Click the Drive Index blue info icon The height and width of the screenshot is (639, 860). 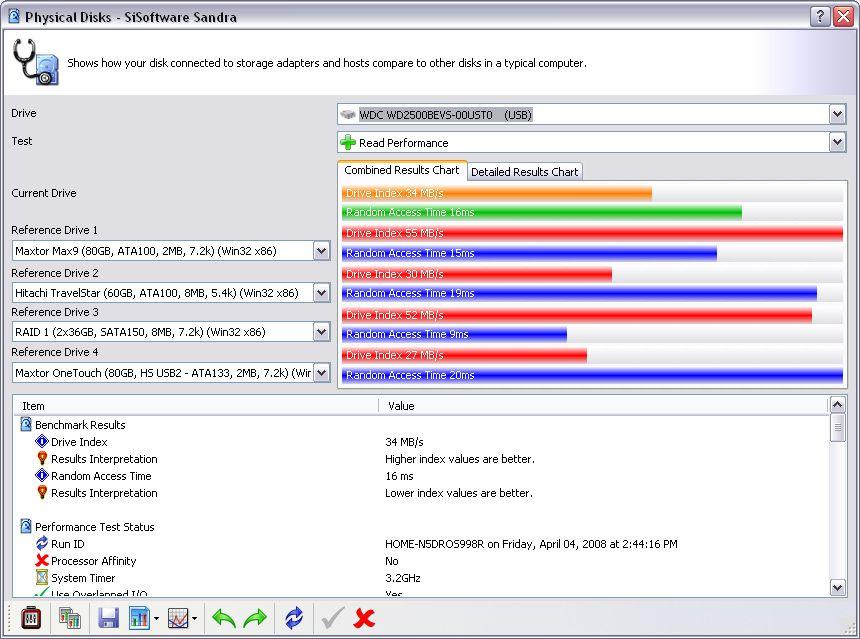point(42,442)
